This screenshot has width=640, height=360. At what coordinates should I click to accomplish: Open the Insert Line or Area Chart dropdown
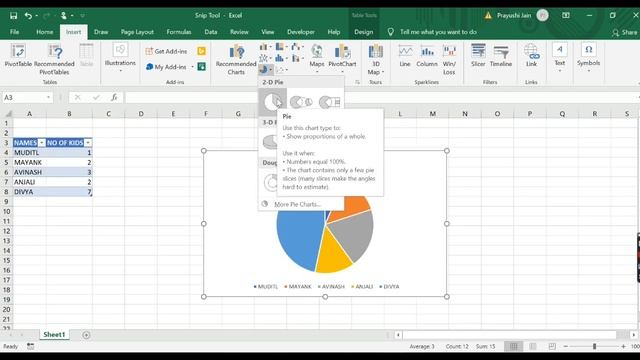tap(265, 58)
